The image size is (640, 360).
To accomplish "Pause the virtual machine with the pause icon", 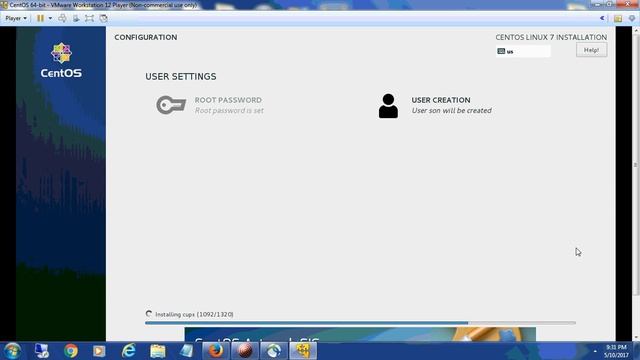I will pyautogui.click(x=40, y=18).
